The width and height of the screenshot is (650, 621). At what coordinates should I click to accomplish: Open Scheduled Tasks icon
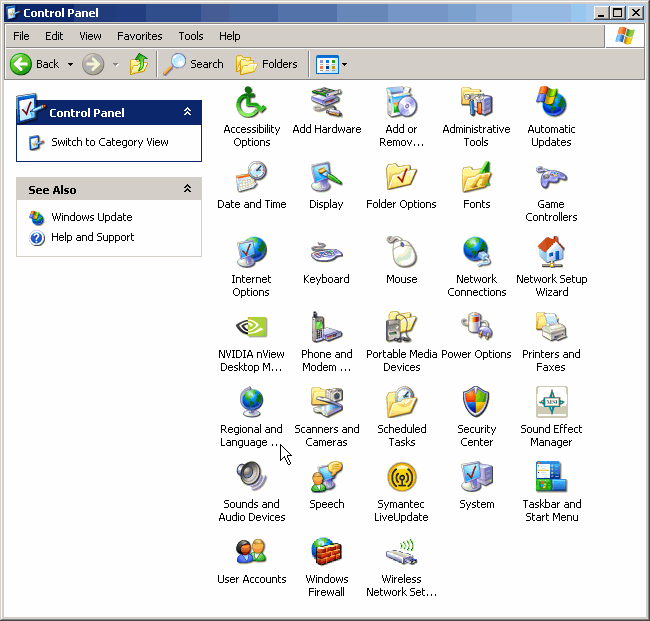tap(401, 402)
